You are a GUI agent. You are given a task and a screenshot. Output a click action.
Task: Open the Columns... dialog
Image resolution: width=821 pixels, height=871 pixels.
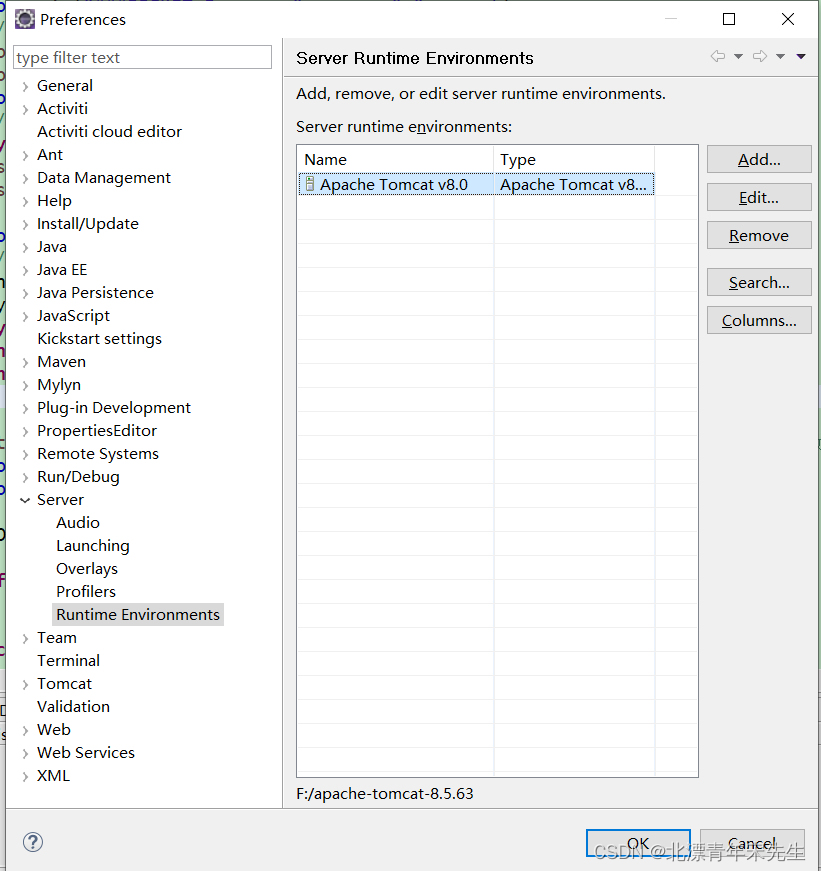pyautogui.click(x=758, y=320)
